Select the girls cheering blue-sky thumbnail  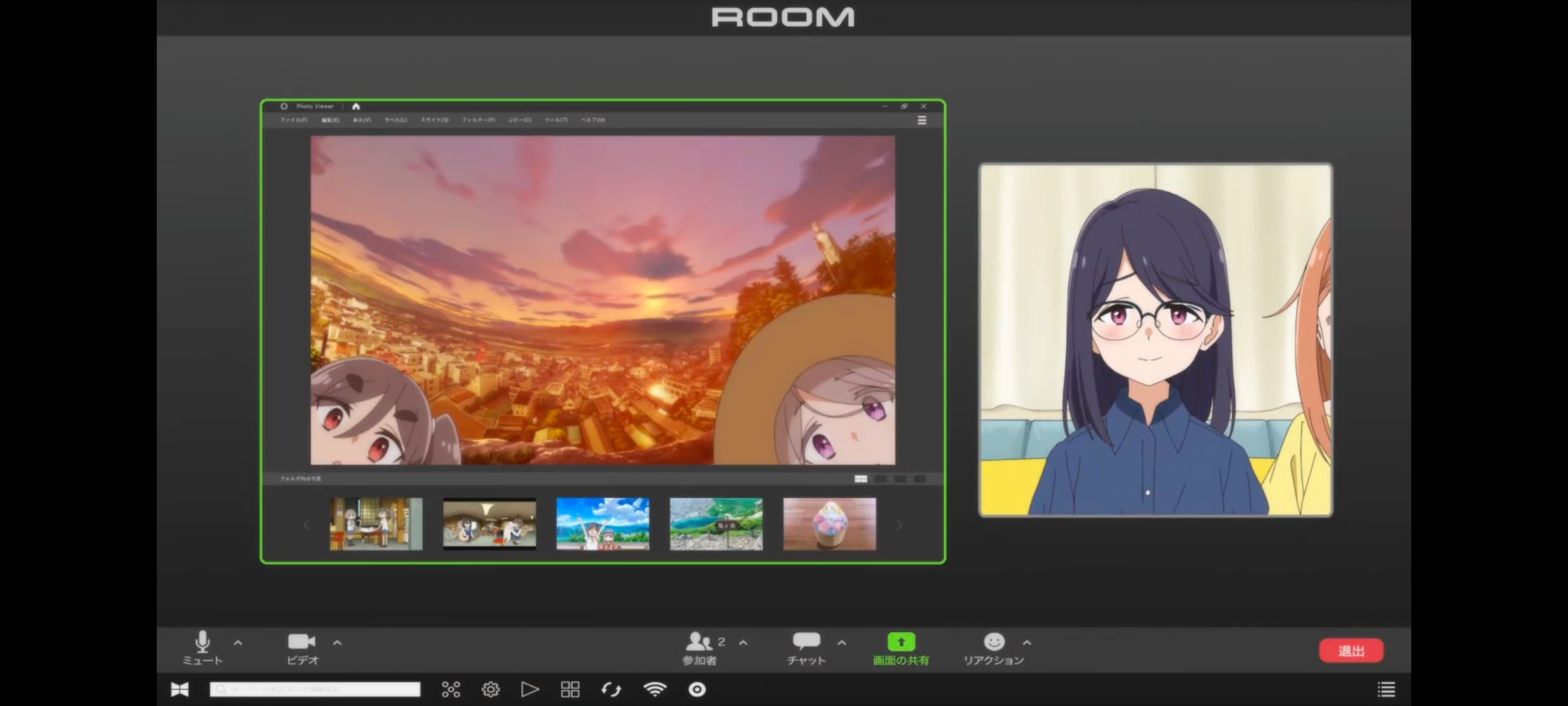point(603,524)
